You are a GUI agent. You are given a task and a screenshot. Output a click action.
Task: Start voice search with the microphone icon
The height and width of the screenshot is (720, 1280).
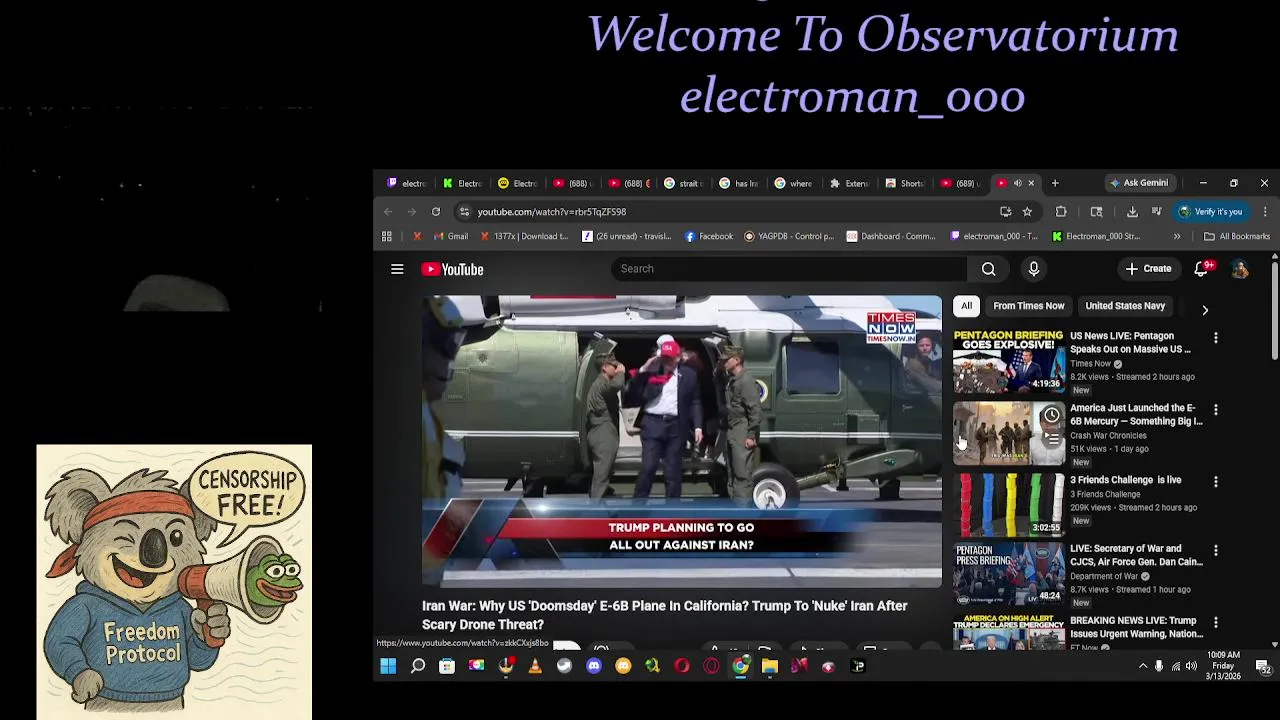pos(1034,269)
